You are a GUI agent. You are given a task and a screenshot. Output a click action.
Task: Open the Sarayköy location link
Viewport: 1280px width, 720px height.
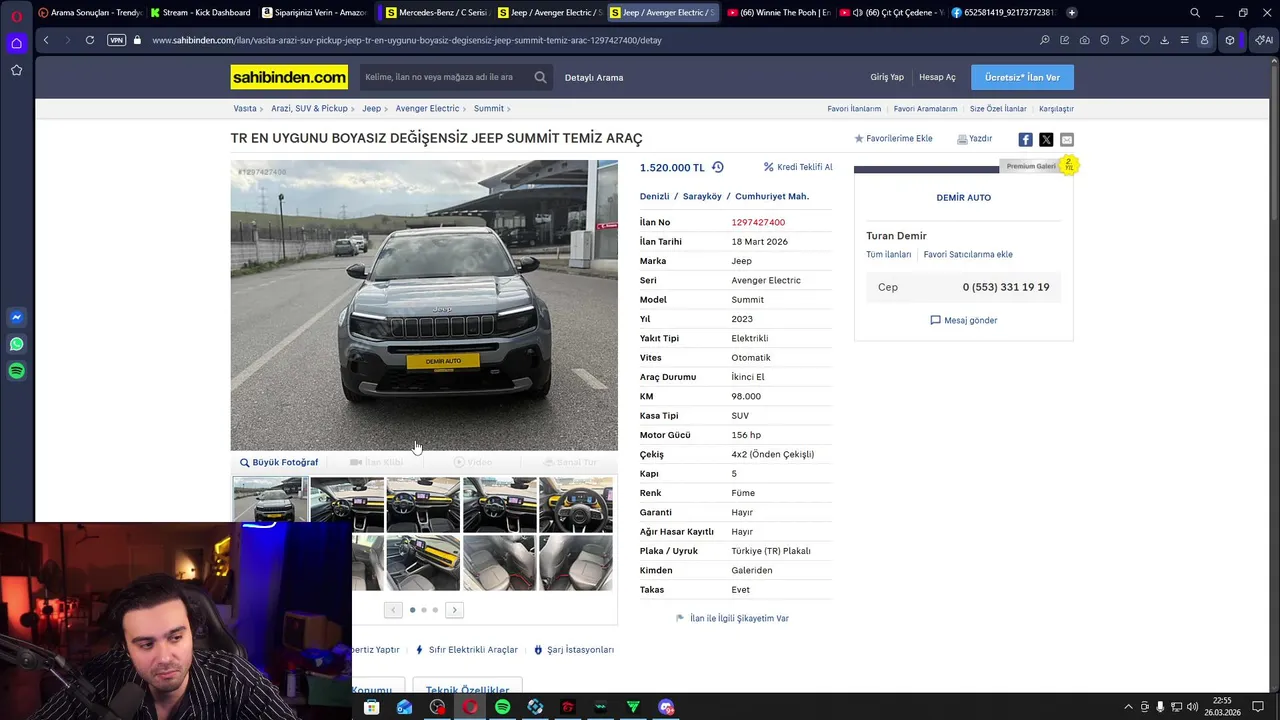point(702,196)
